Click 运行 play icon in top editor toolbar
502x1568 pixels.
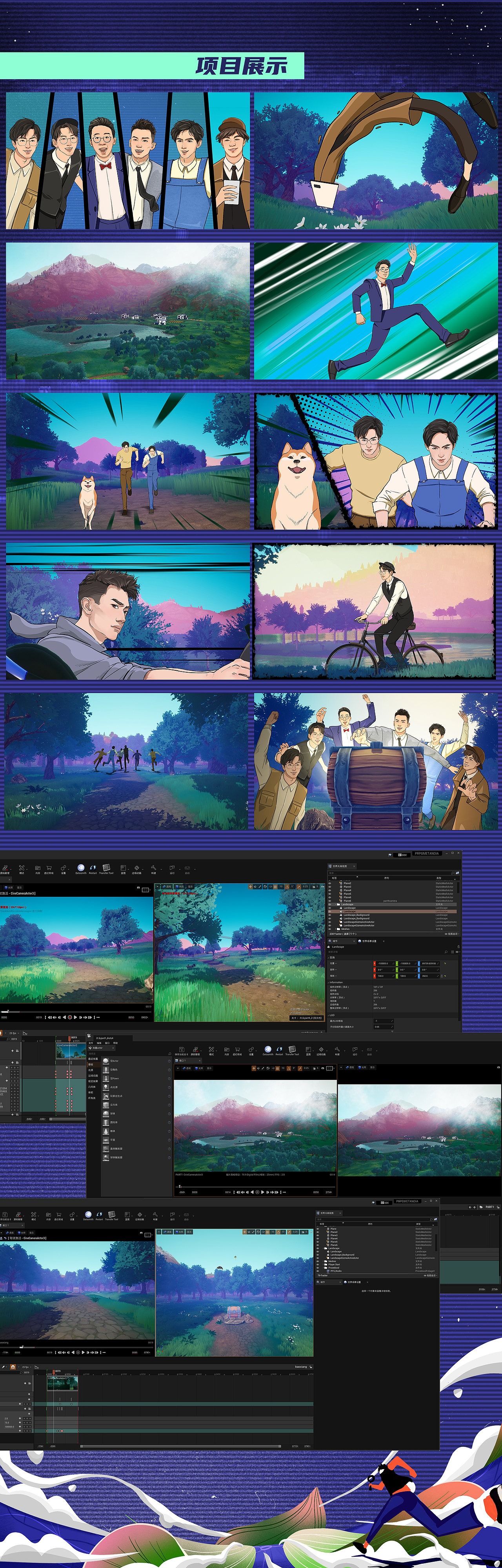pos(173,868)
